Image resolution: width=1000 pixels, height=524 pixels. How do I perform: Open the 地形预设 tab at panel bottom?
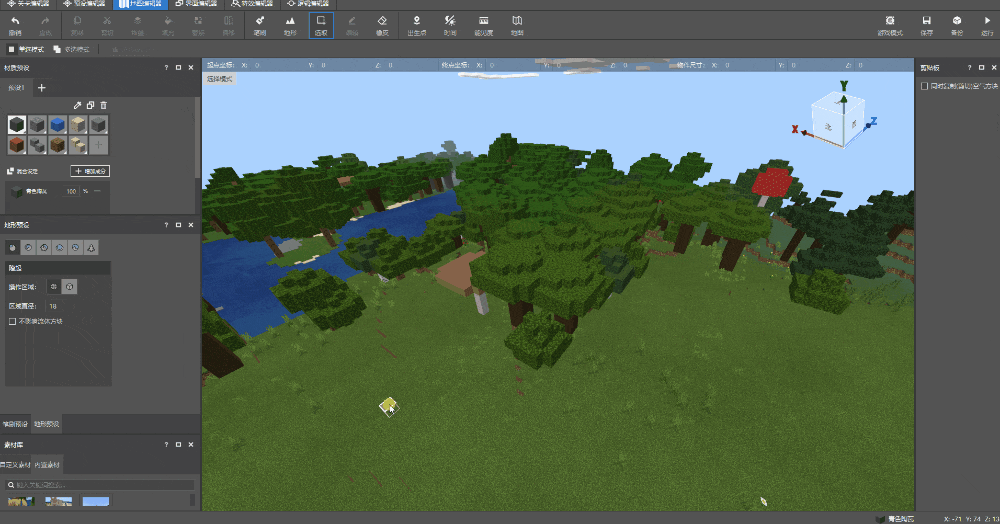(x=47, y=424)
